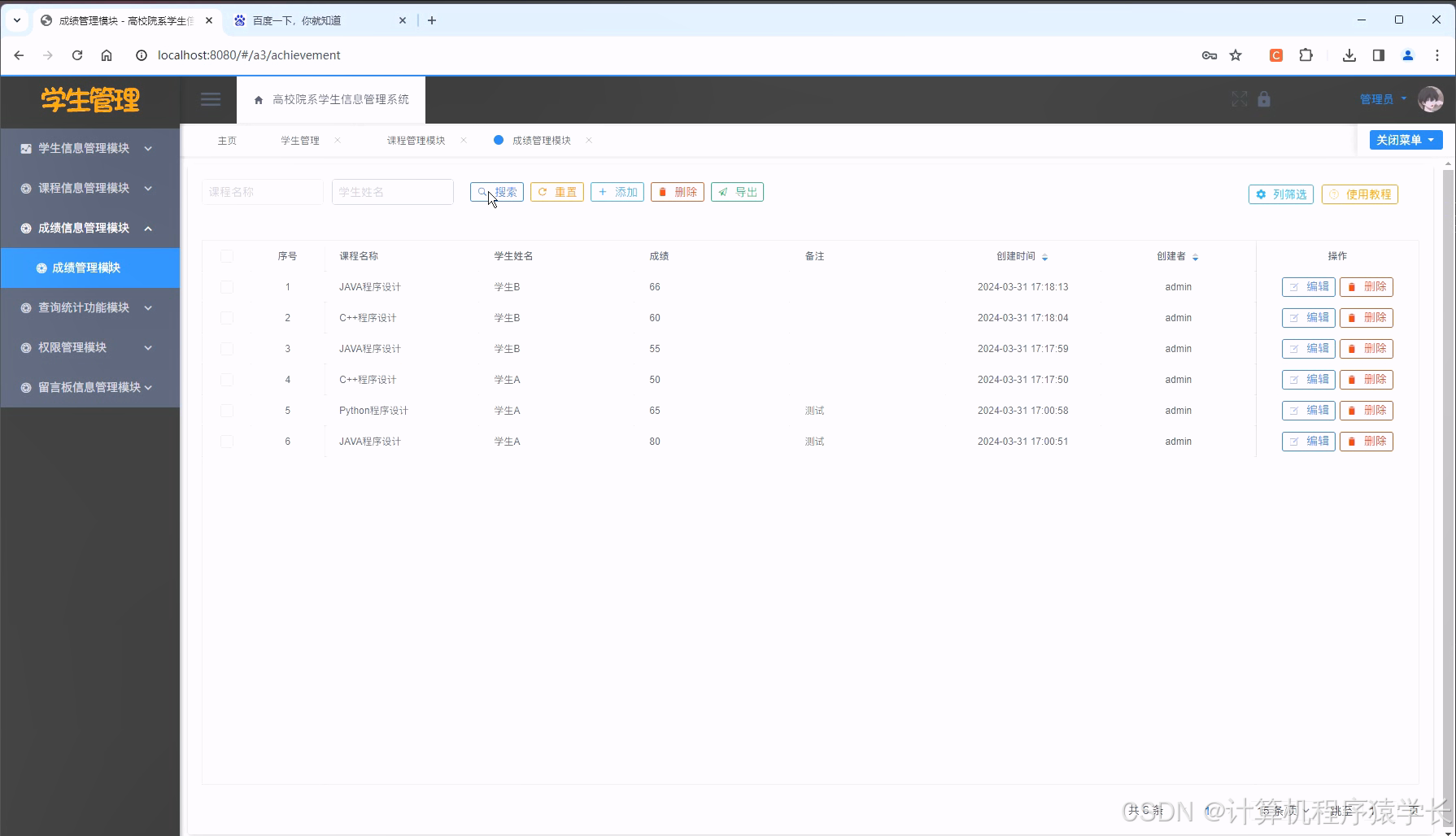Screen dimensions: 1456x836
Task: Expand 课程信息管理模块 sidebar menu
Action: coord(90,188)
